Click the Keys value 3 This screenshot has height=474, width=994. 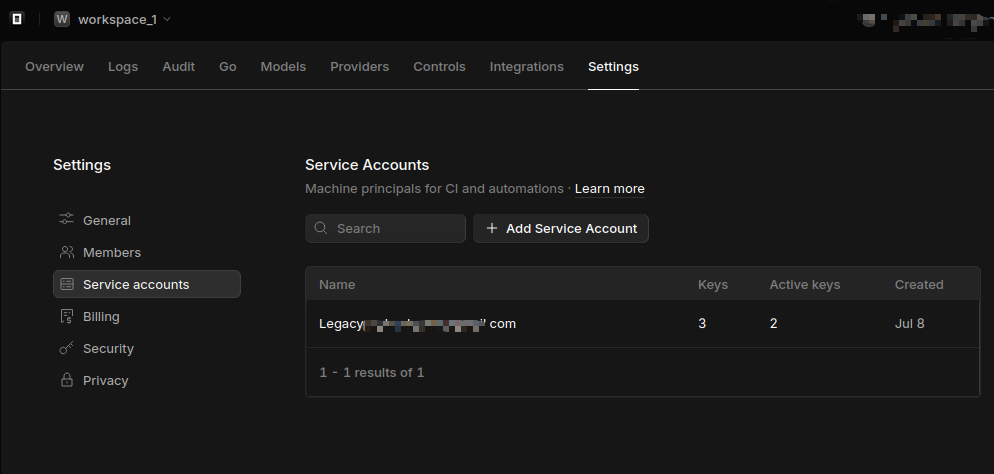click(702, 324)
